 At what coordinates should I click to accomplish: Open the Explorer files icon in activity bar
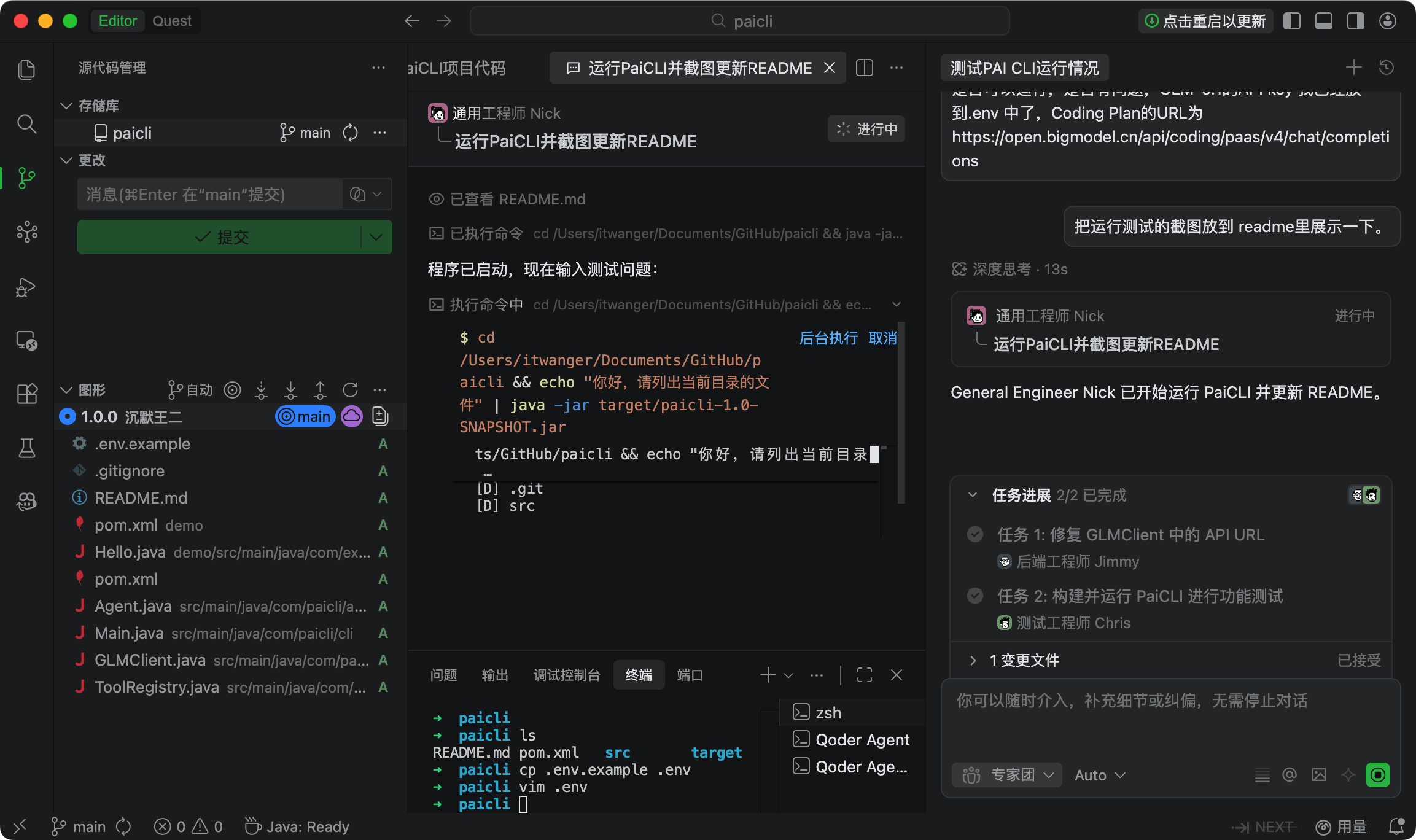(26, 69)
